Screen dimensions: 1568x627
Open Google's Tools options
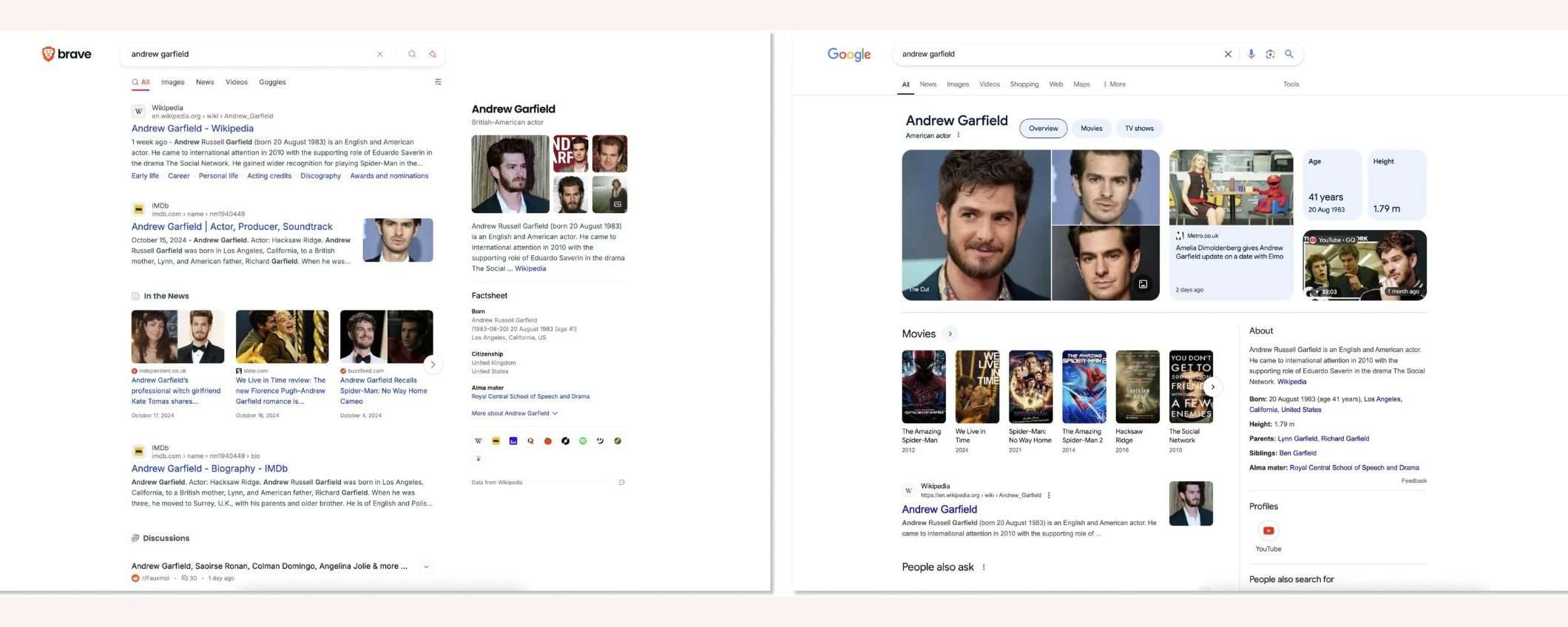(1291, 84)
